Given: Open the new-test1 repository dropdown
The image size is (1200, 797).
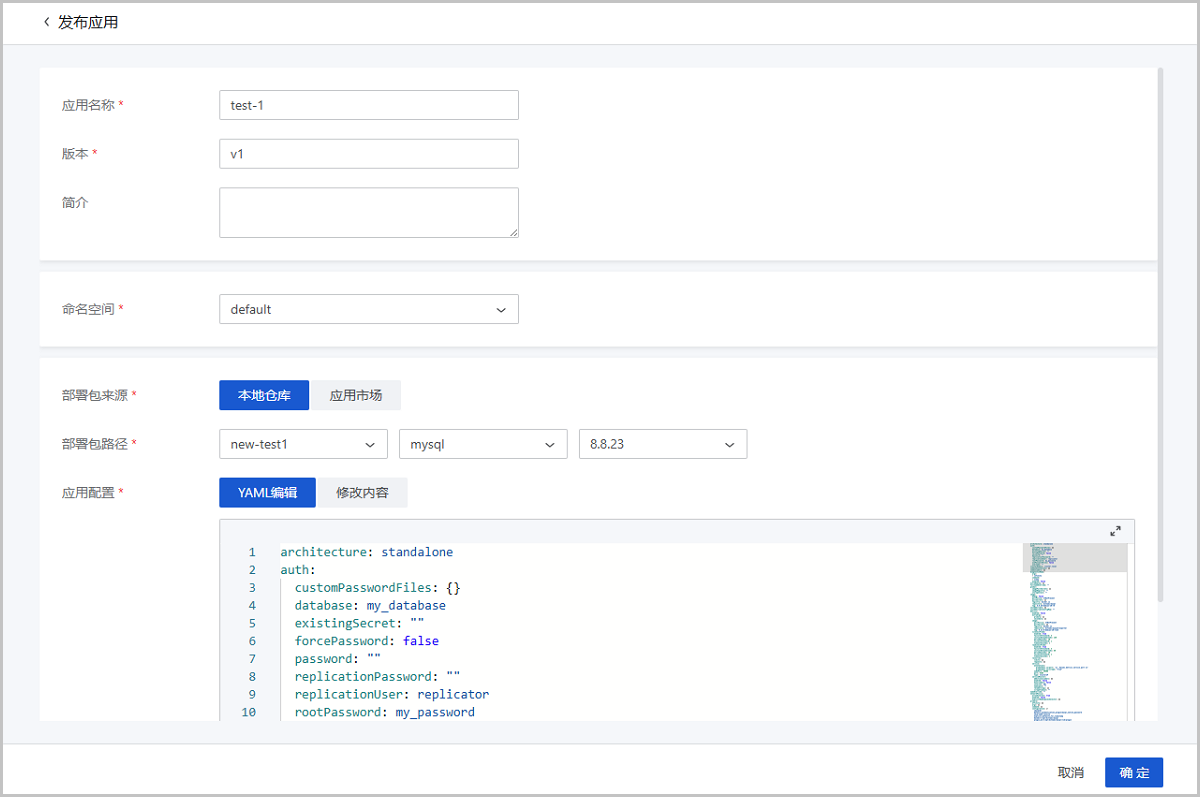Looking at the screenshot, I should point(303,444).
